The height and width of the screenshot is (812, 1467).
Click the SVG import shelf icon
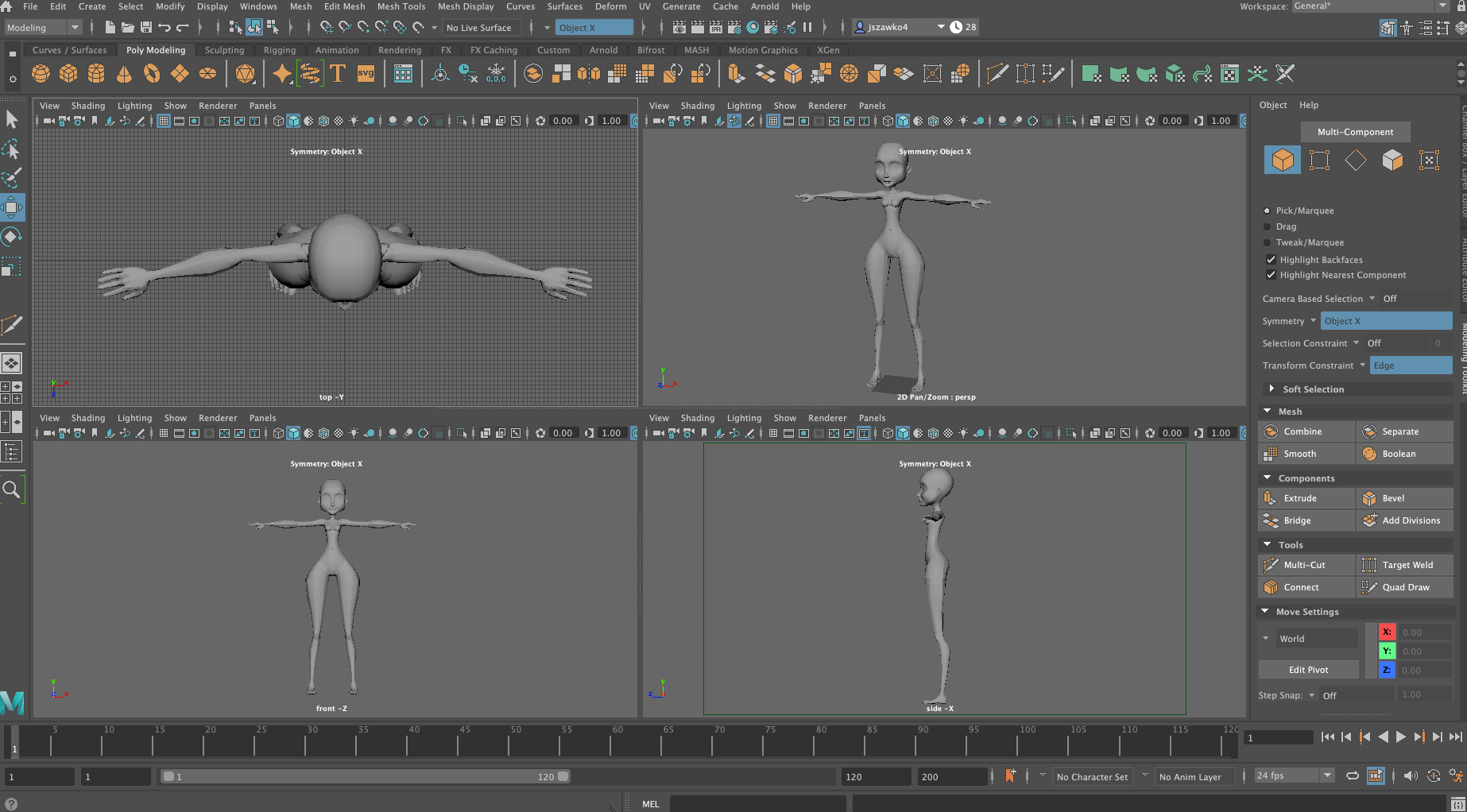(x=366, y=74)
